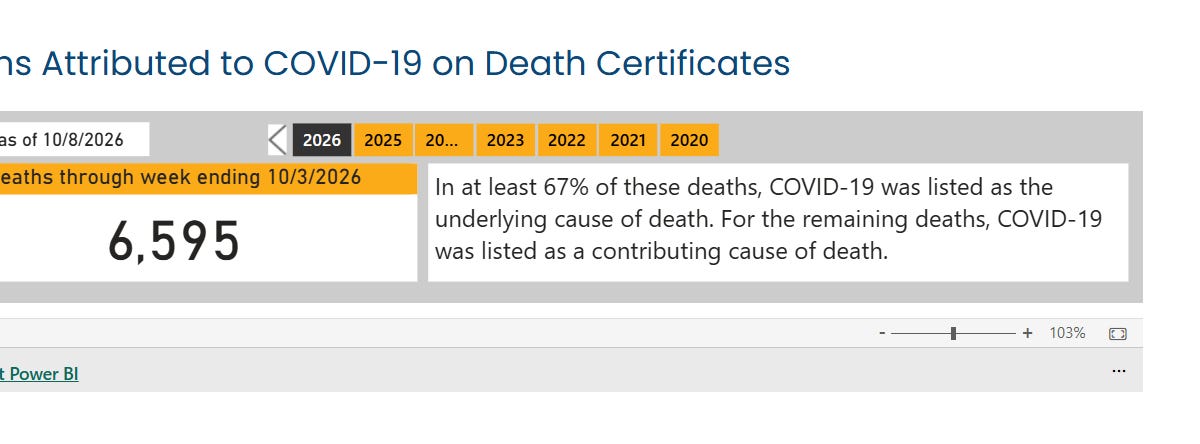This screenshot has width=1200, height=444.
Task: Click the COVID-19 Death Certificates page title
Action: [395, 64]
